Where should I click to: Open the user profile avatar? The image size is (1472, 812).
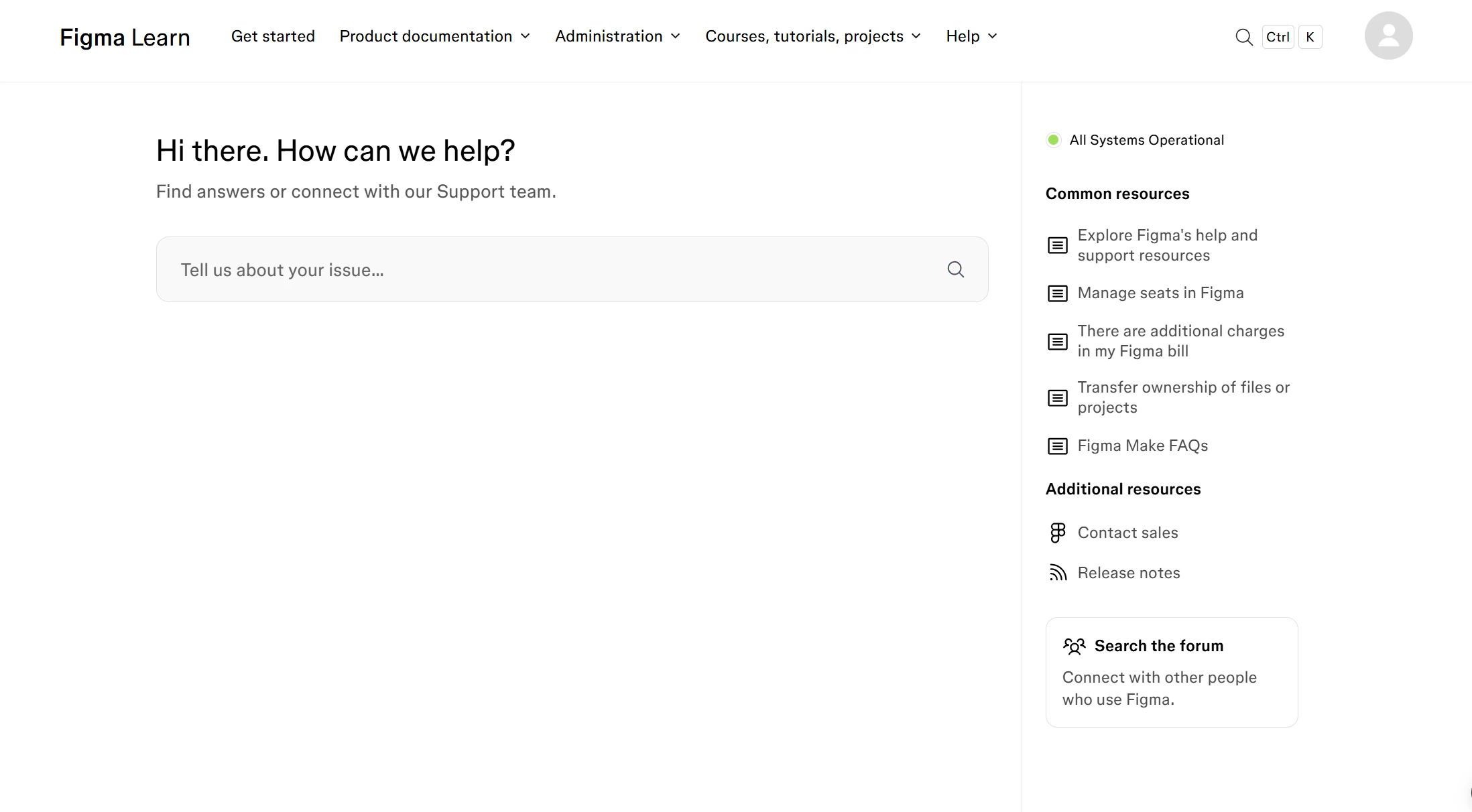(1388, 36)
